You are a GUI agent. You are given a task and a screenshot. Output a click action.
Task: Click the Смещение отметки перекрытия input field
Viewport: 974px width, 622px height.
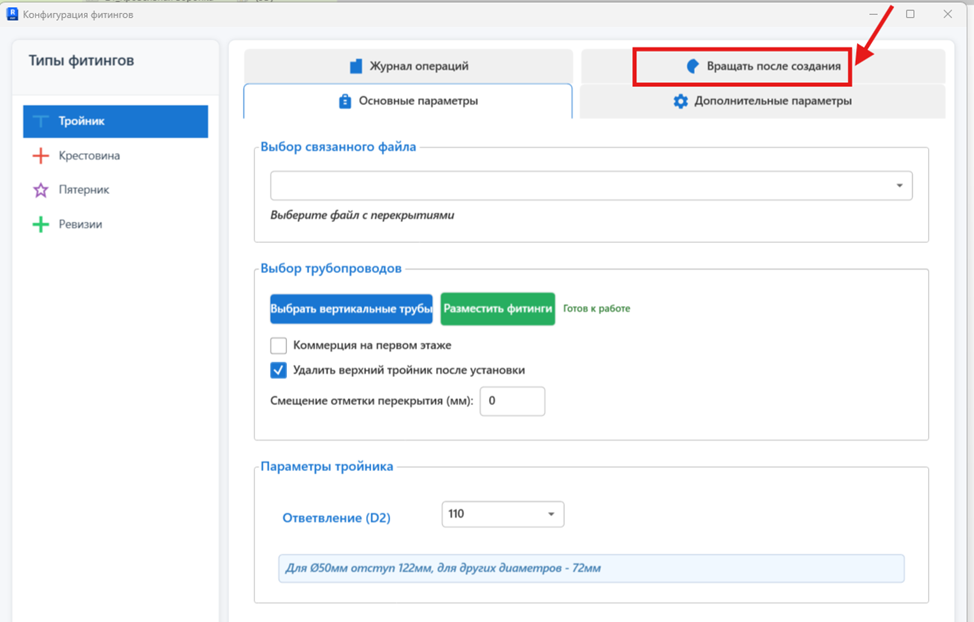point(512,401)
